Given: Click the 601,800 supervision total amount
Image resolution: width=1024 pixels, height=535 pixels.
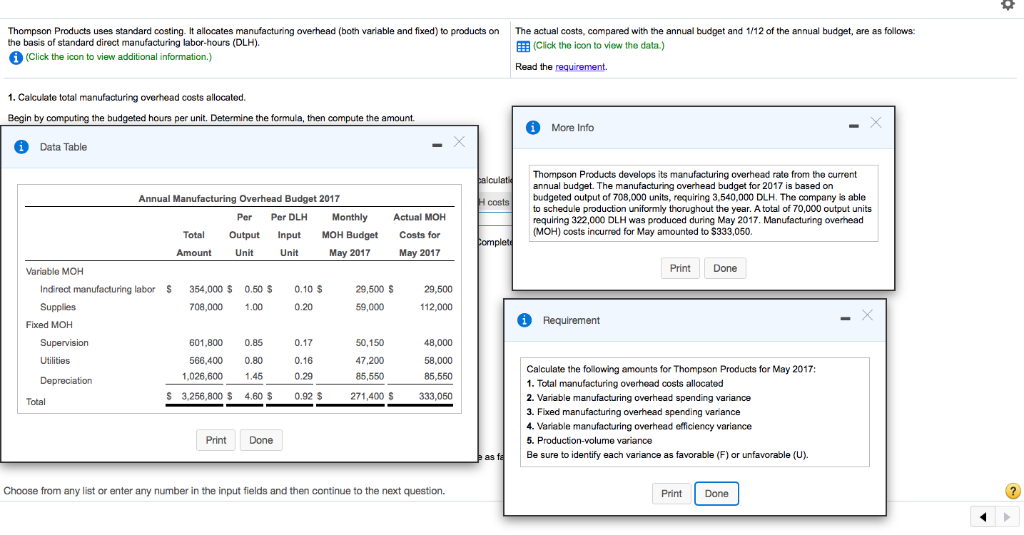Looking at the screenshot, I should tap(206, 343).
